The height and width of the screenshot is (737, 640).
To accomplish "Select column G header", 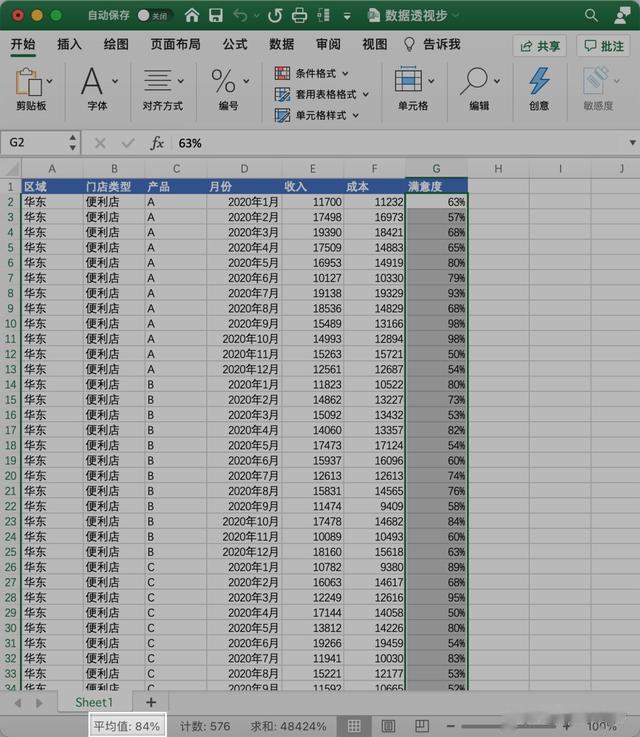I will pyautogui.click(x=436, y=169).
